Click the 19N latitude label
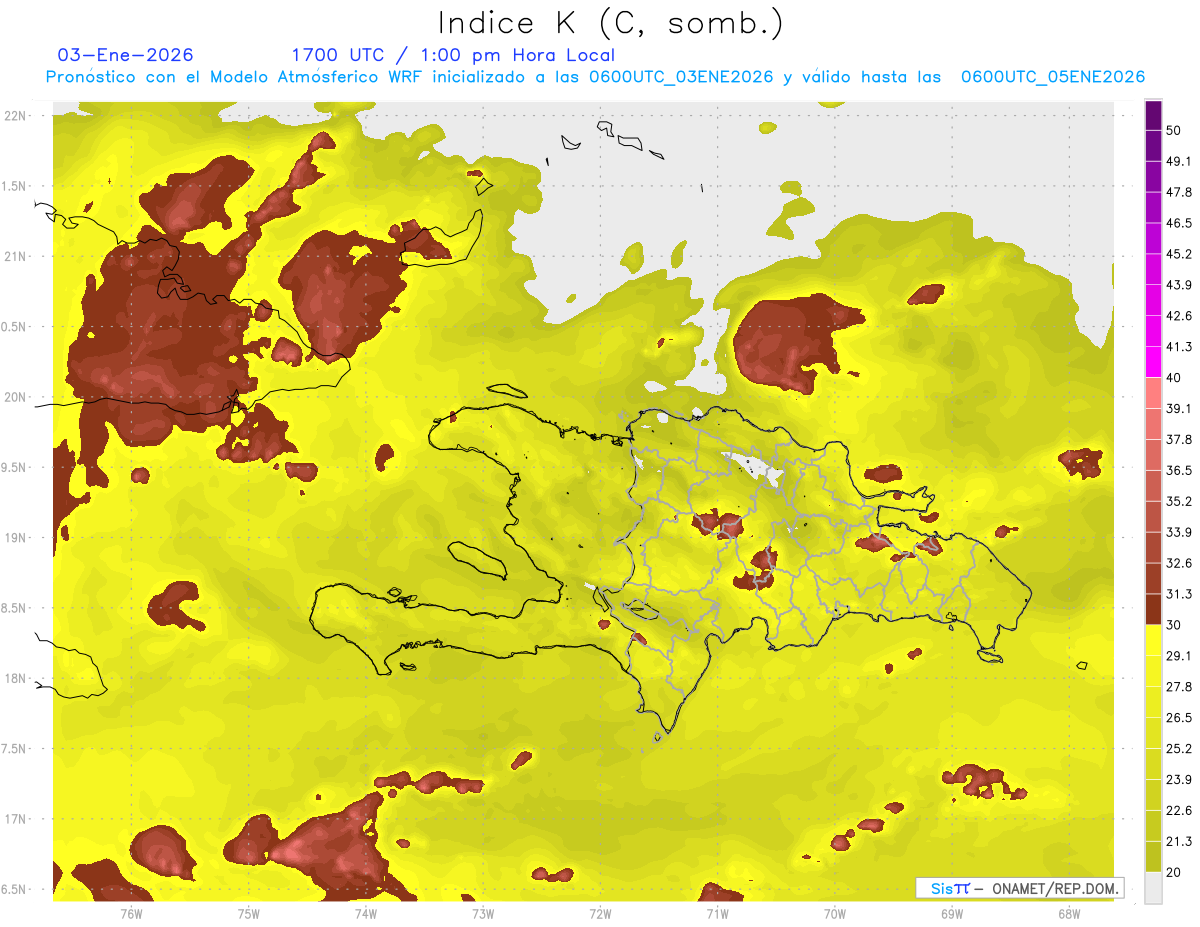 (15, 538)
